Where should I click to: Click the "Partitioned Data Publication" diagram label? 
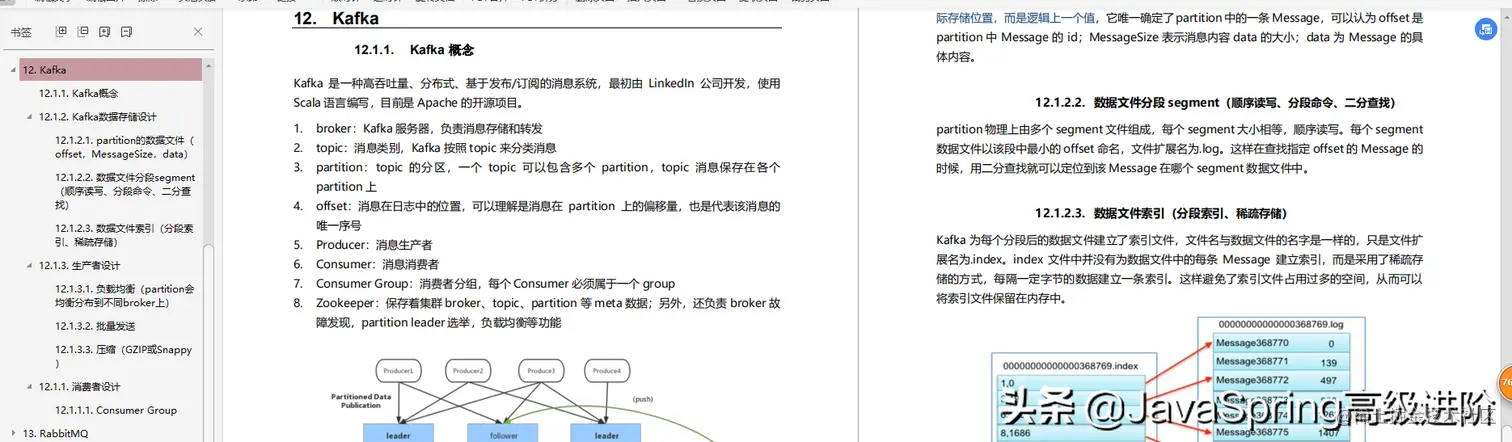click(361, 401)
